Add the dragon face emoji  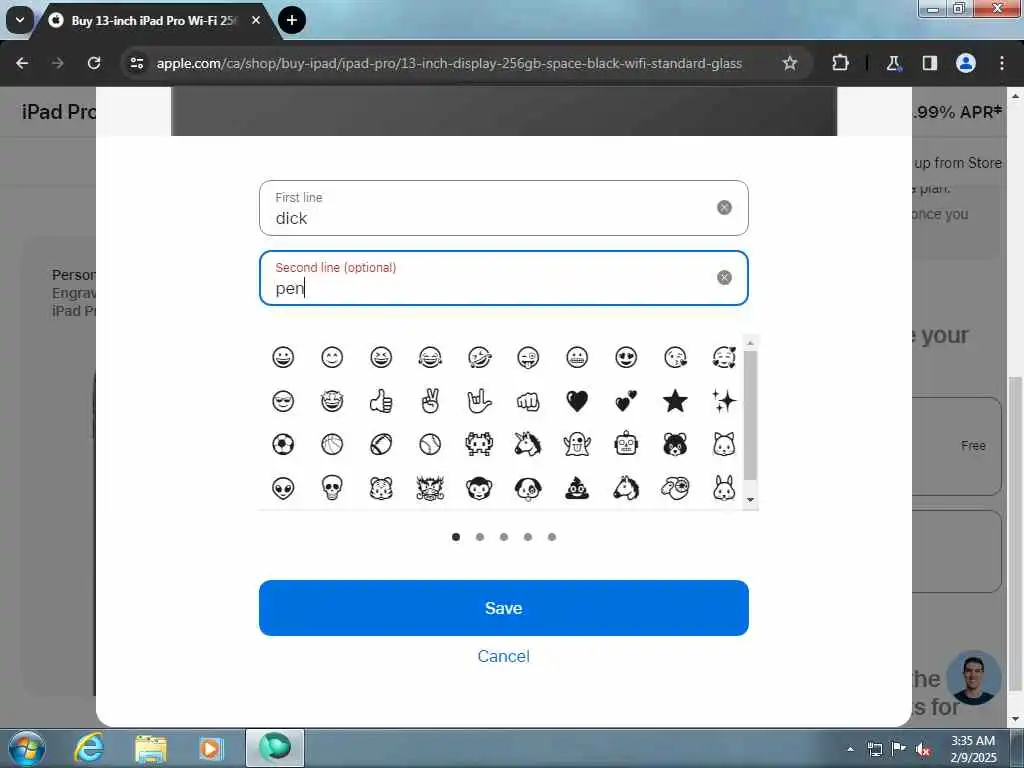(430, 488)
